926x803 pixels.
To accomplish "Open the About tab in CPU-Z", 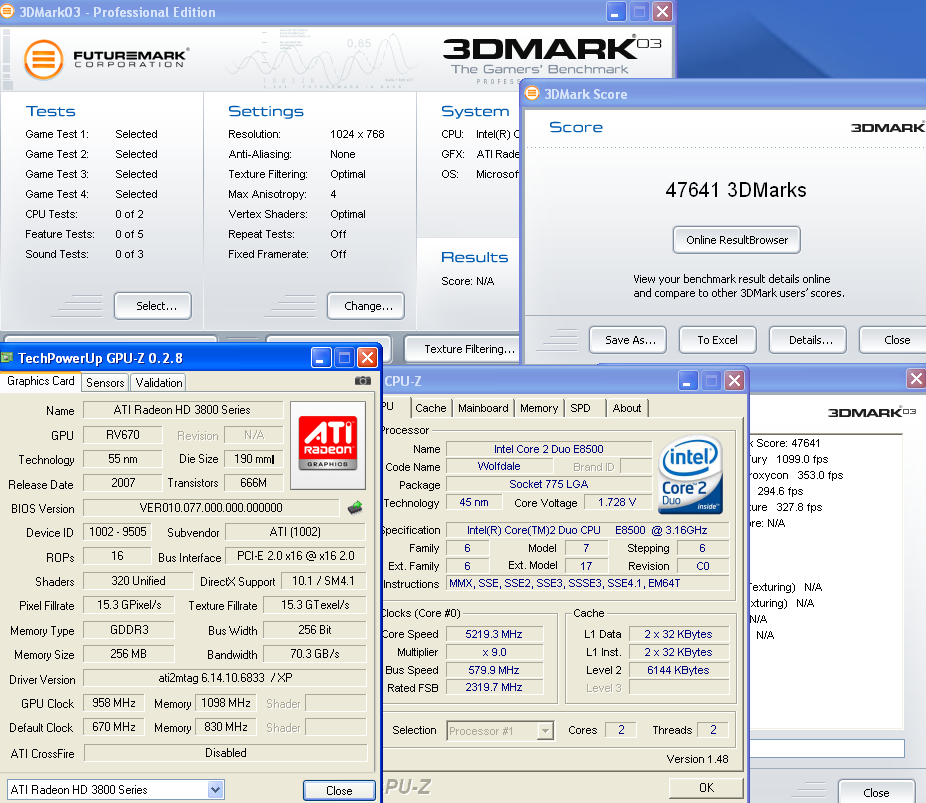I will (x=627, y=408).
